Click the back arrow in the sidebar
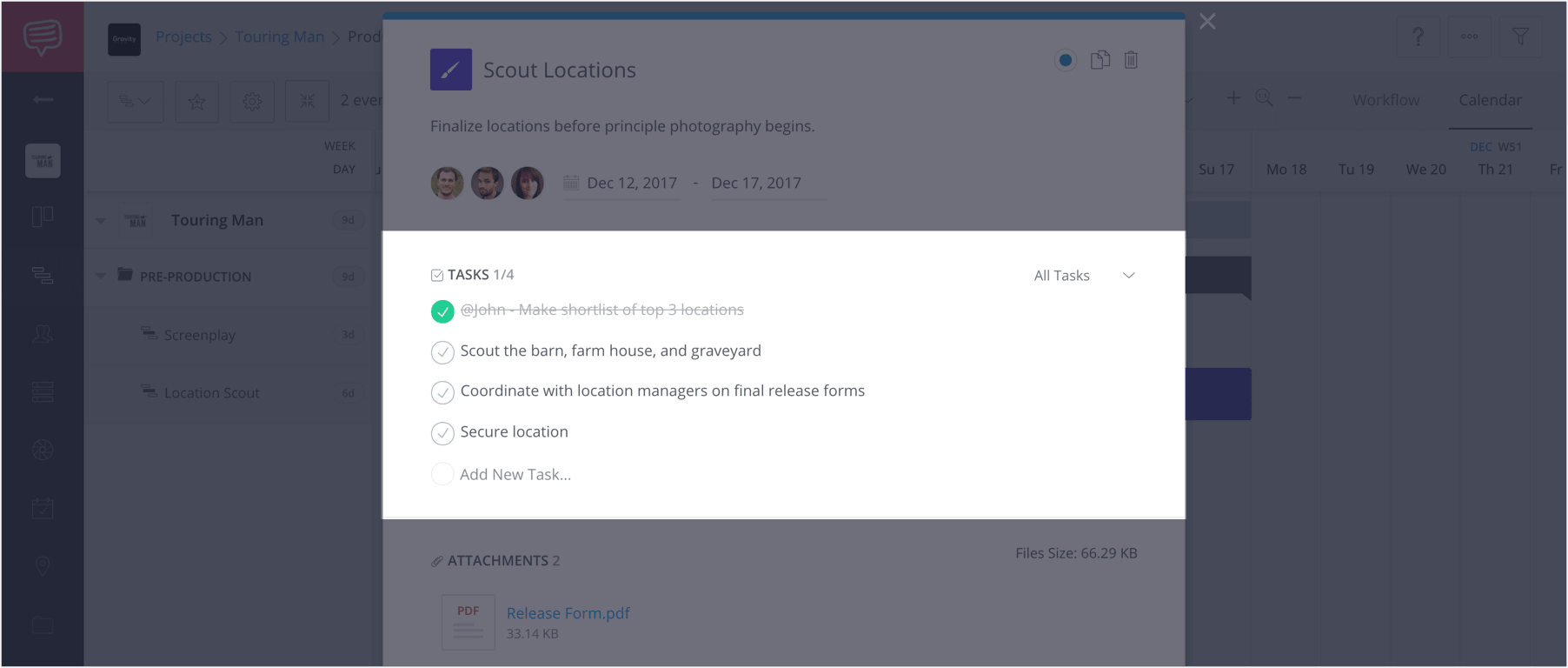1568x668 pixels. coord(43,100)
